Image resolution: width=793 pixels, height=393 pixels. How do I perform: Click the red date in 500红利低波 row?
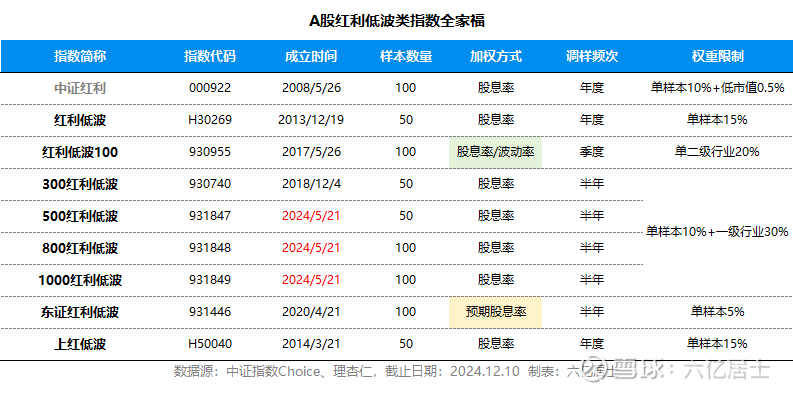(311, 216)
